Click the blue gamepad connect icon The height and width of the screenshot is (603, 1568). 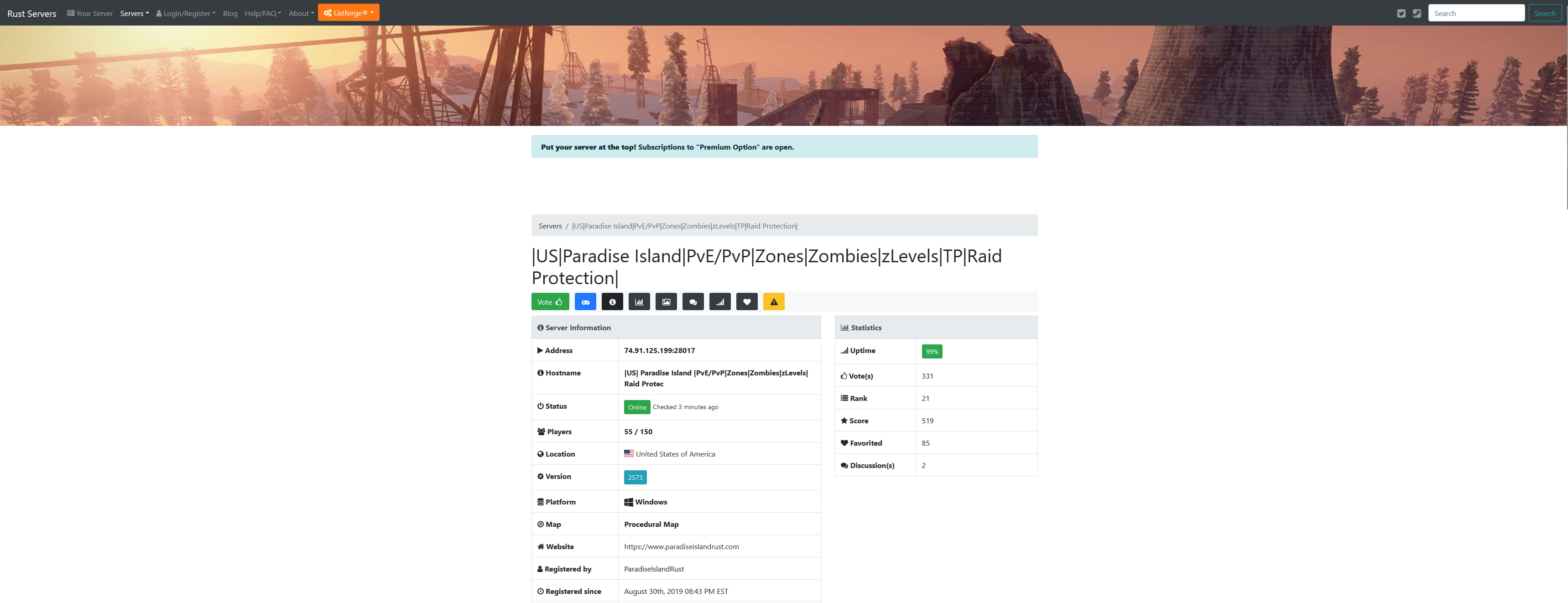click(585, 302)
